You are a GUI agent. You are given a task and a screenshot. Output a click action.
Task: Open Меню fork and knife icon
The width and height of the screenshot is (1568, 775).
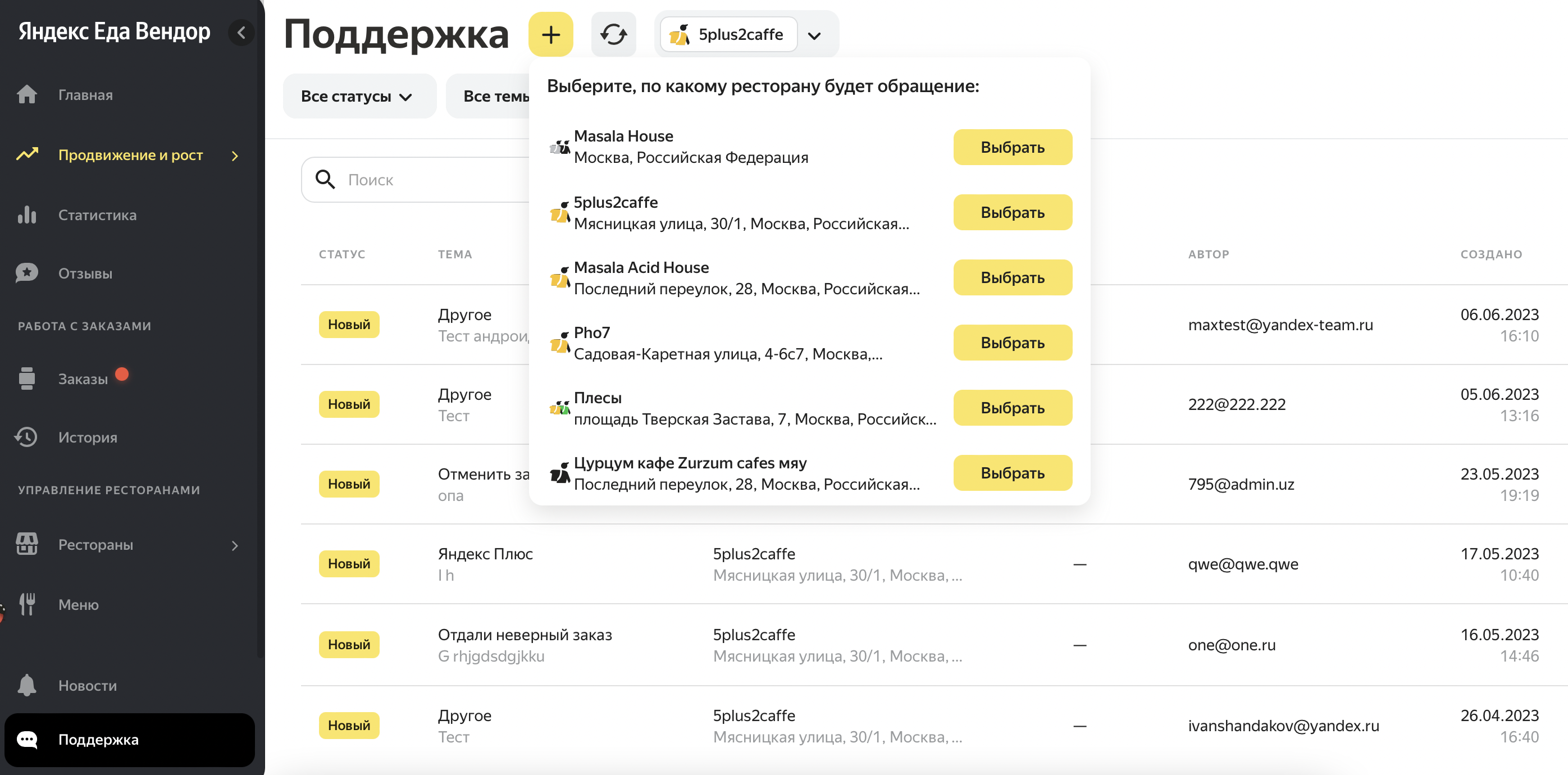tap(27, 604)
